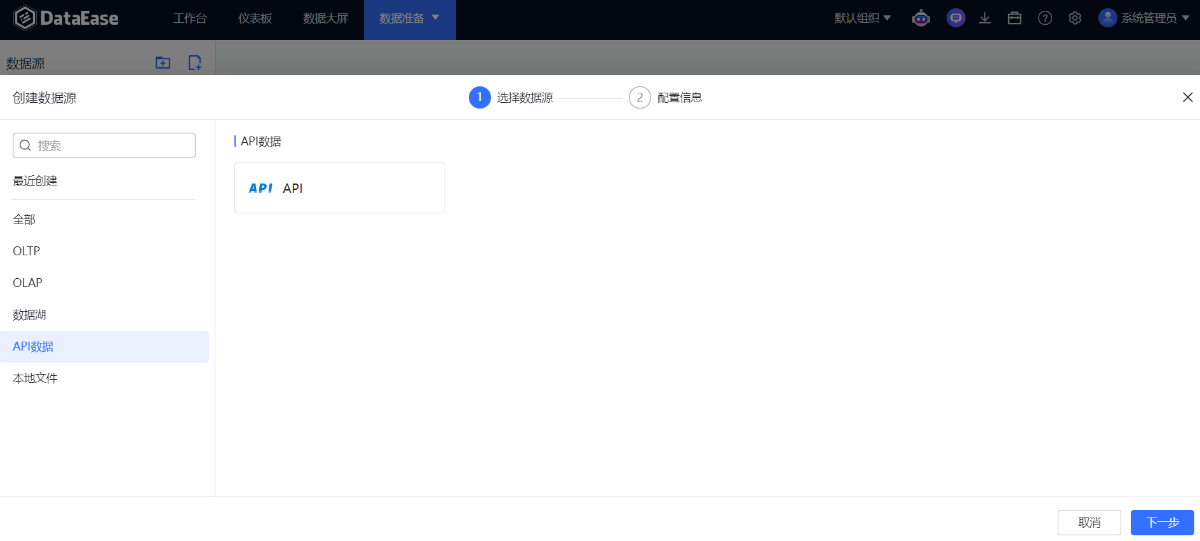Click the new datasource file icon

pyautogui.click(x=195, y=63)
